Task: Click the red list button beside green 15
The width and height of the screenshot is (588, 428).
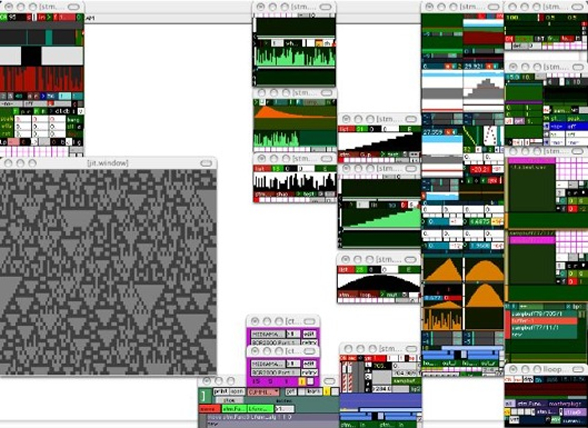Action: click(262, 169)
